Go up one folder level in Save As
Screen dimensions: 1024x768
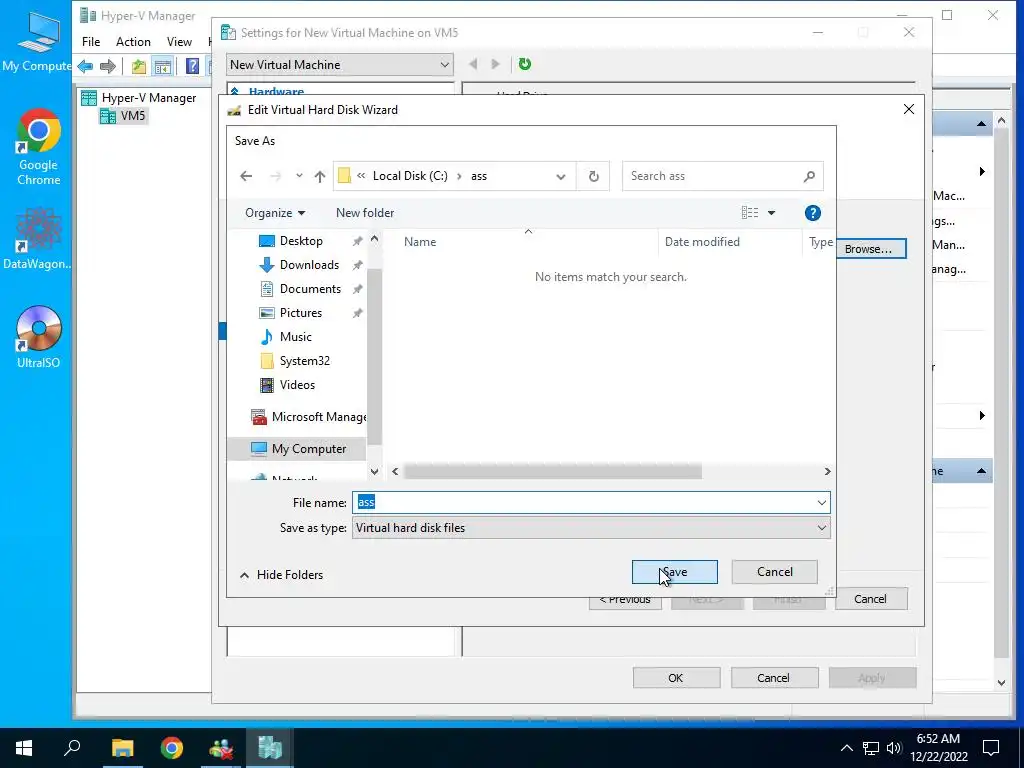click(x=319, y=176)
